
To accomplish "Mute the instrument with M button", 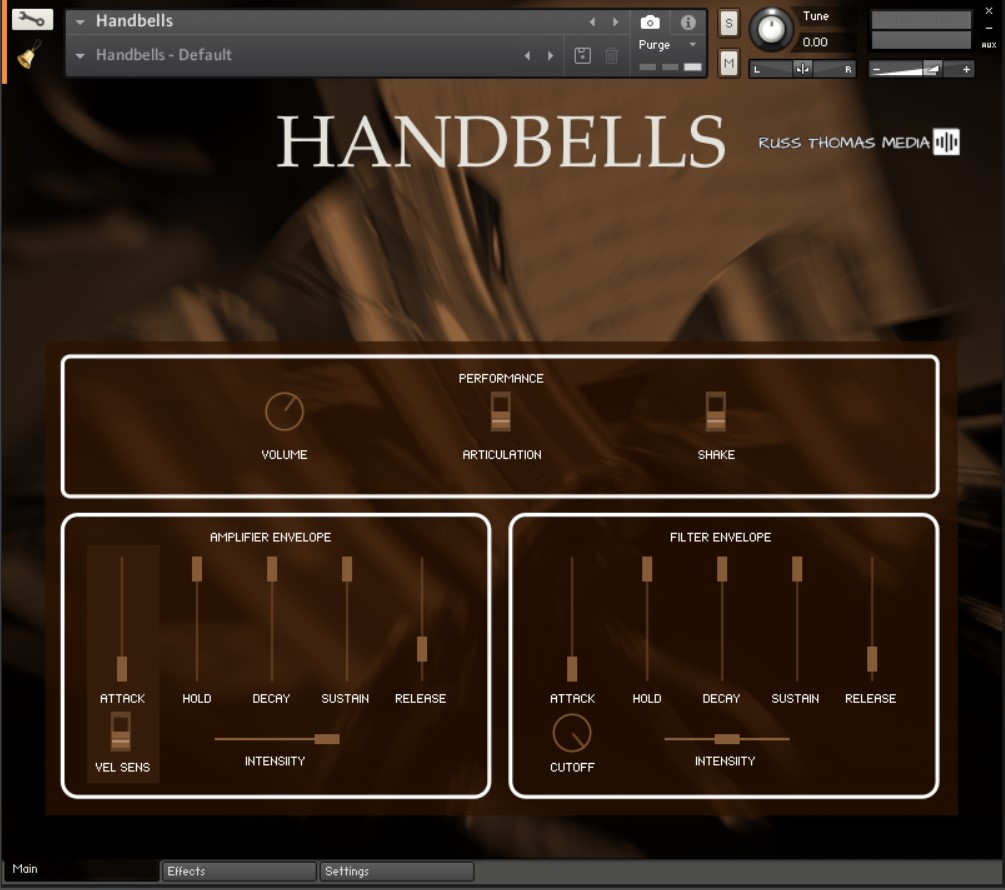I will coord(728,63).
